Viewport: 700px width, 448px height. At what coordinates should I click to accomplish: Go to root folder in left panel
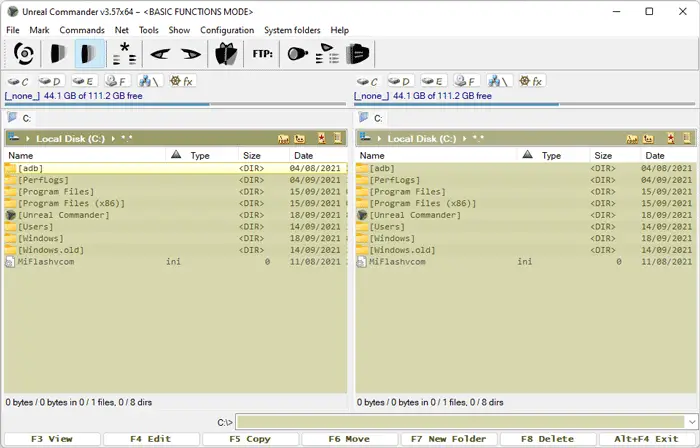coord(283,139)
